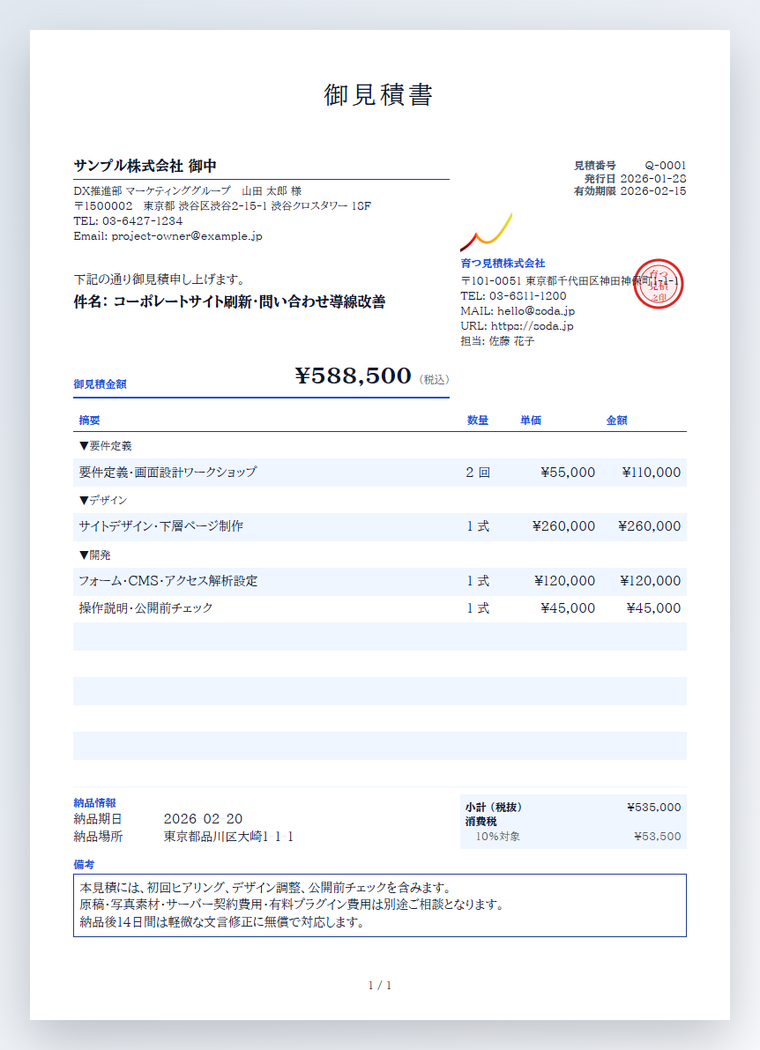Click the 単価 column header
This screenshot has height=1050, width=760.
[x=530, y=421]
